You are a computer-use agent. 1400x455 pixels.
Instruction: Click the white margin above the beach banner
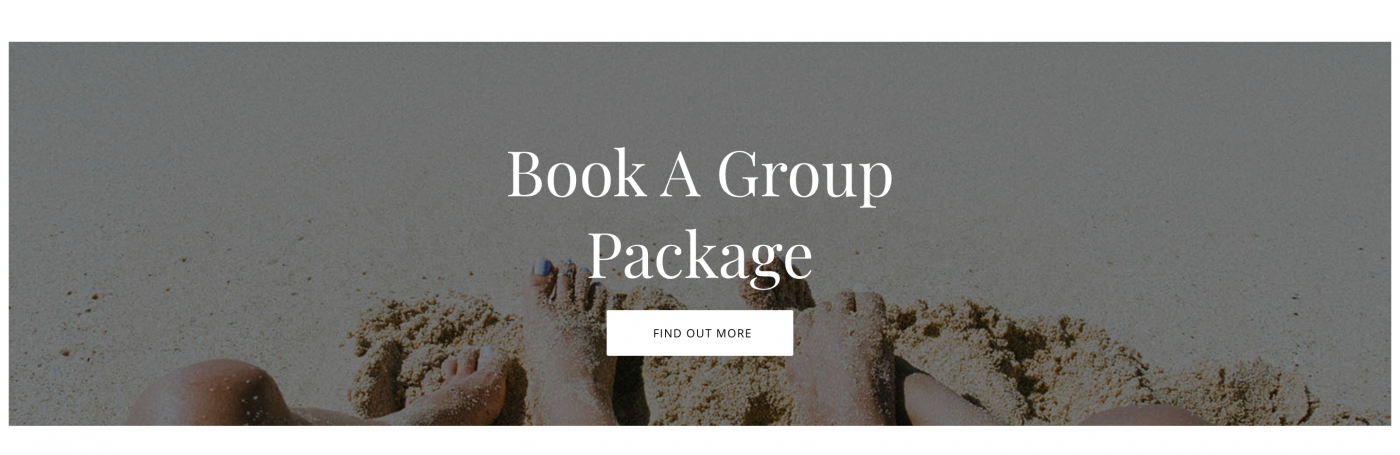pyautogui.click(x=700, y=20)
